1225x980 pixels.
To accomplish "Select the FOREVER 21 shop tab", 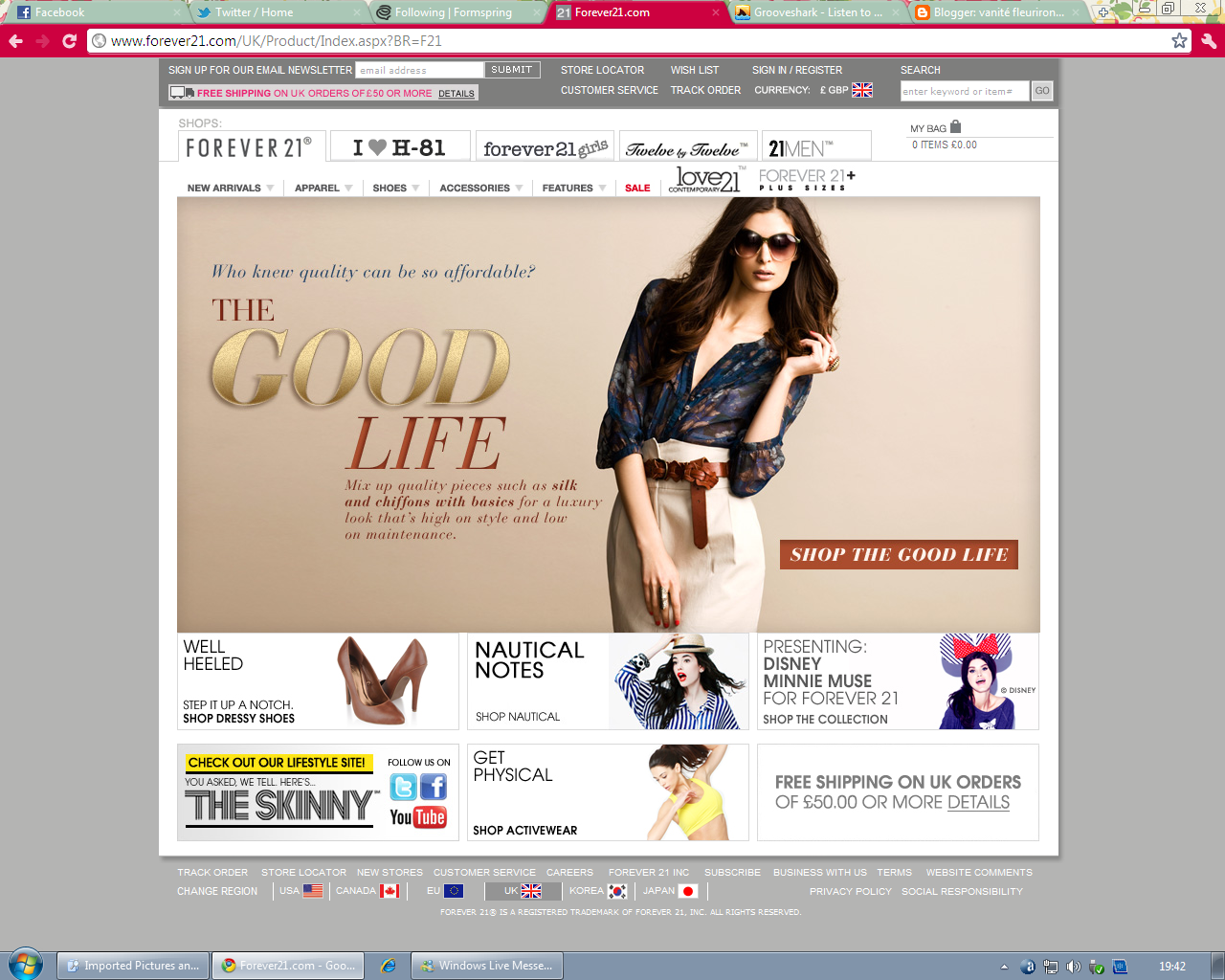I will click(251, 147).
